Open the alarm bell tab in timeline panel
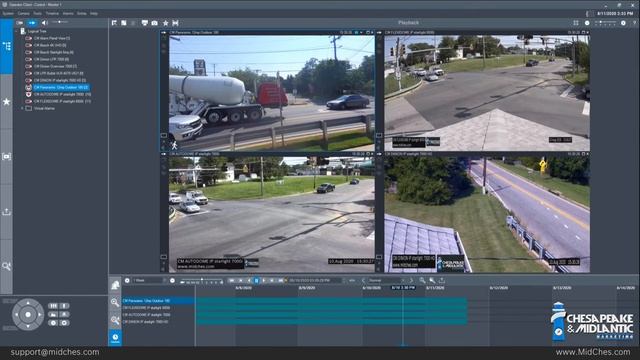The height and width of the screenshot is (360, 640). point(115,285)
